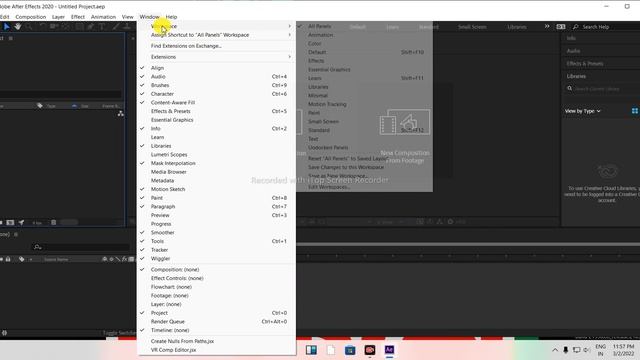Open the After Effects taskbar icon
The image size is (640, 360).
(x=389, y=350)
